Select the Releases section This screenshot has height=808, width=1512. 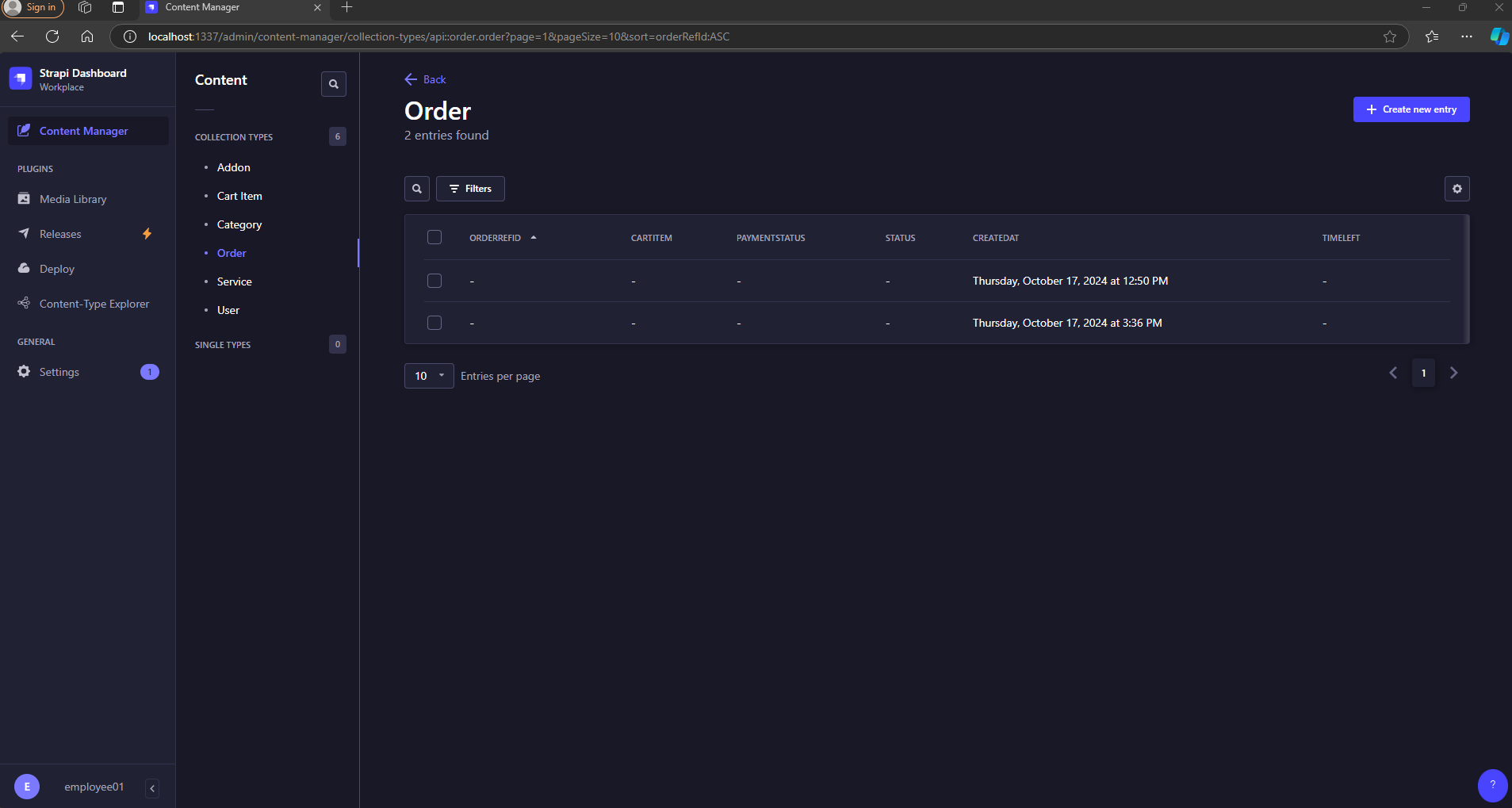pos(60,233)
